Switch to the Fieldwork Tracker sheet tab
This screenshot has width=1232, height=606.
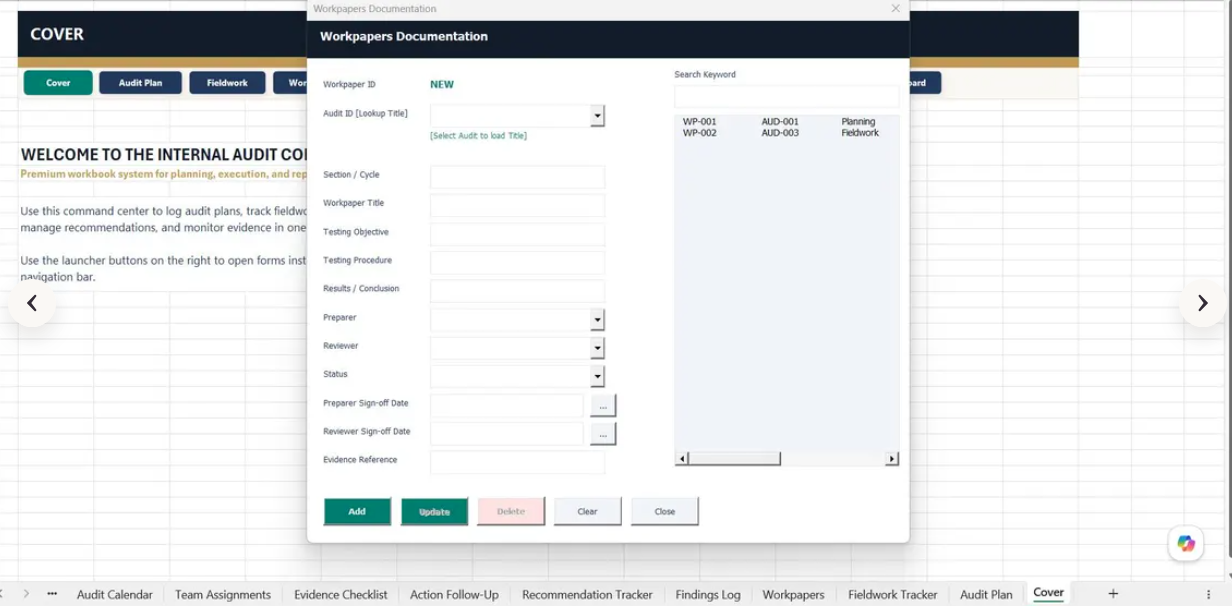tap(893, 594)
